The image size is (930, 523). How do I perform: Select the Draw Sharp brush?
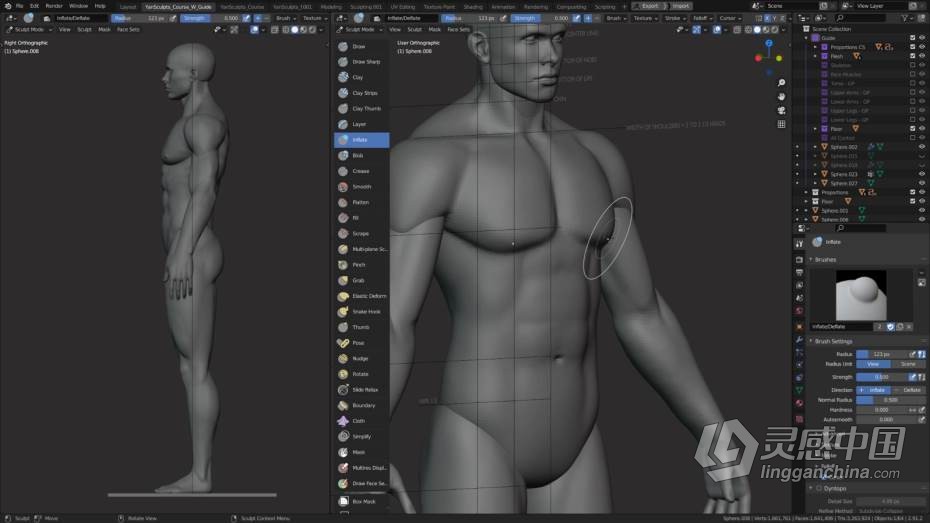pos(362,62)
